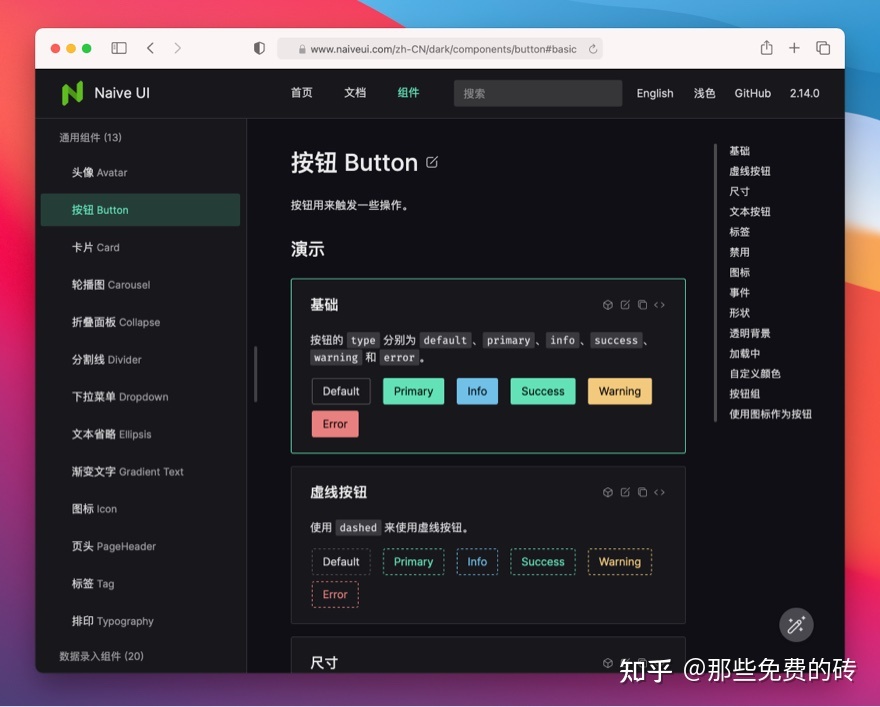Open 下拉菜单 Dropdown in the sidebar

(140, 397)
